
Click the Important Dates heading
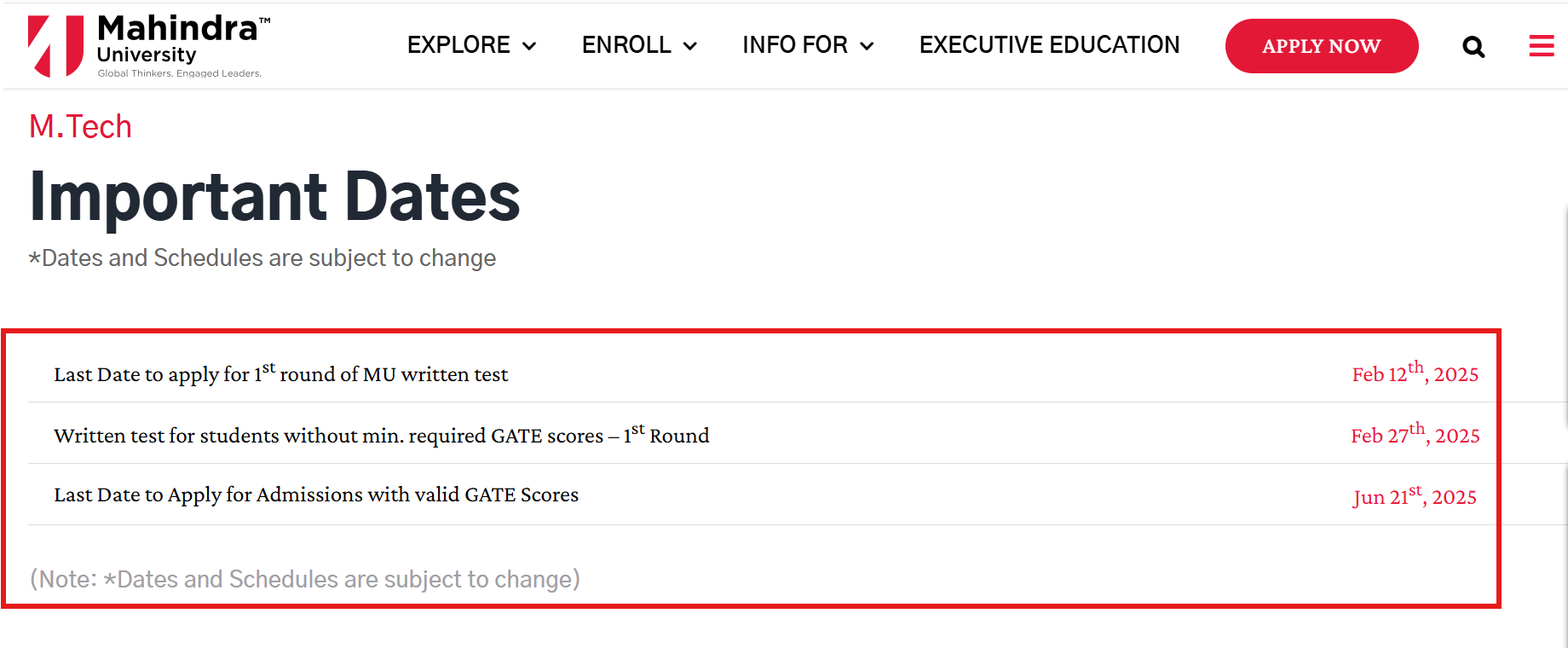coord(274,197)
